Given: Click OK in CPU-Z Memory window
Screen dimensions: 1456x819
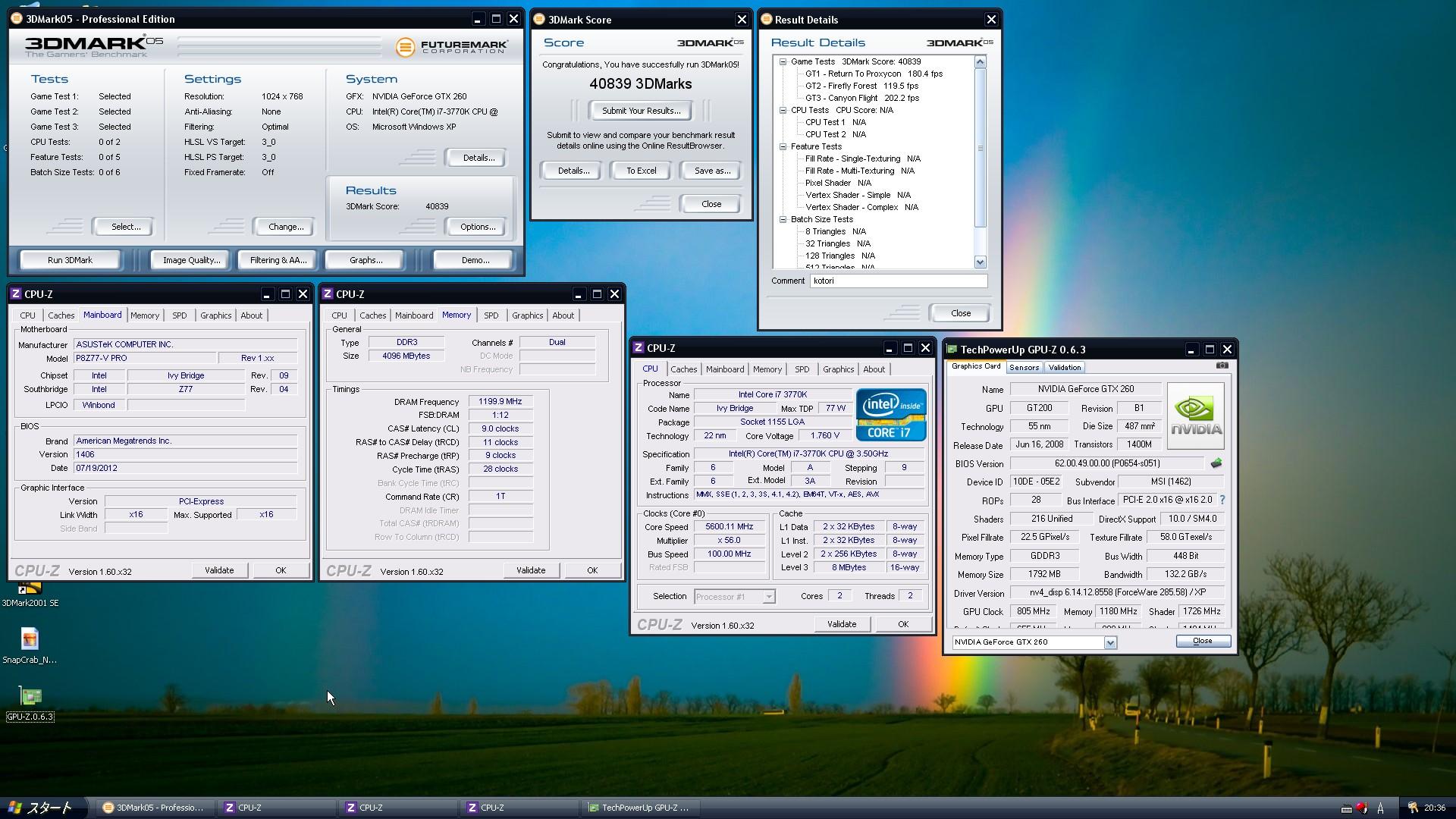Looking at the screenshot, I should (x=592, y=570).
